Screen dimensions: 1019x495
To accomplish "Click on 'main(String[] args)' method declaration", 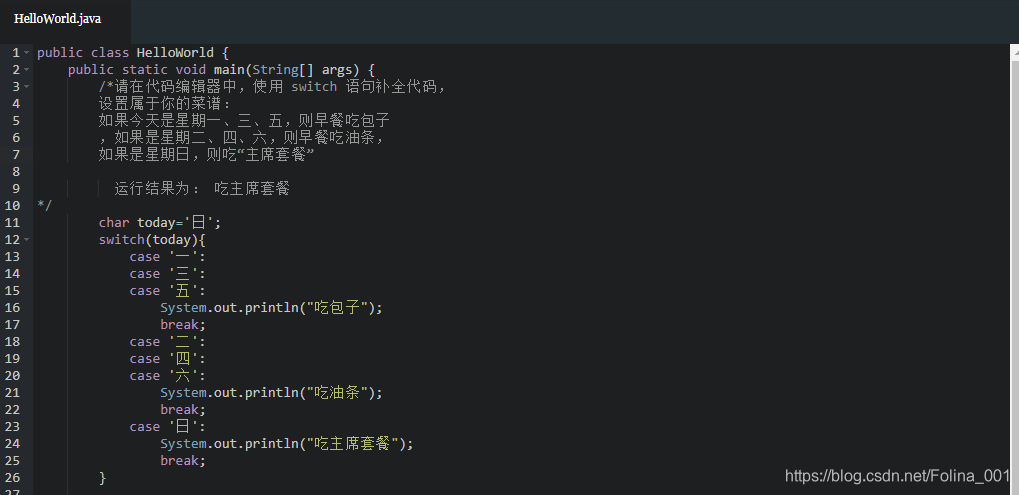I will tap(287, 70).
